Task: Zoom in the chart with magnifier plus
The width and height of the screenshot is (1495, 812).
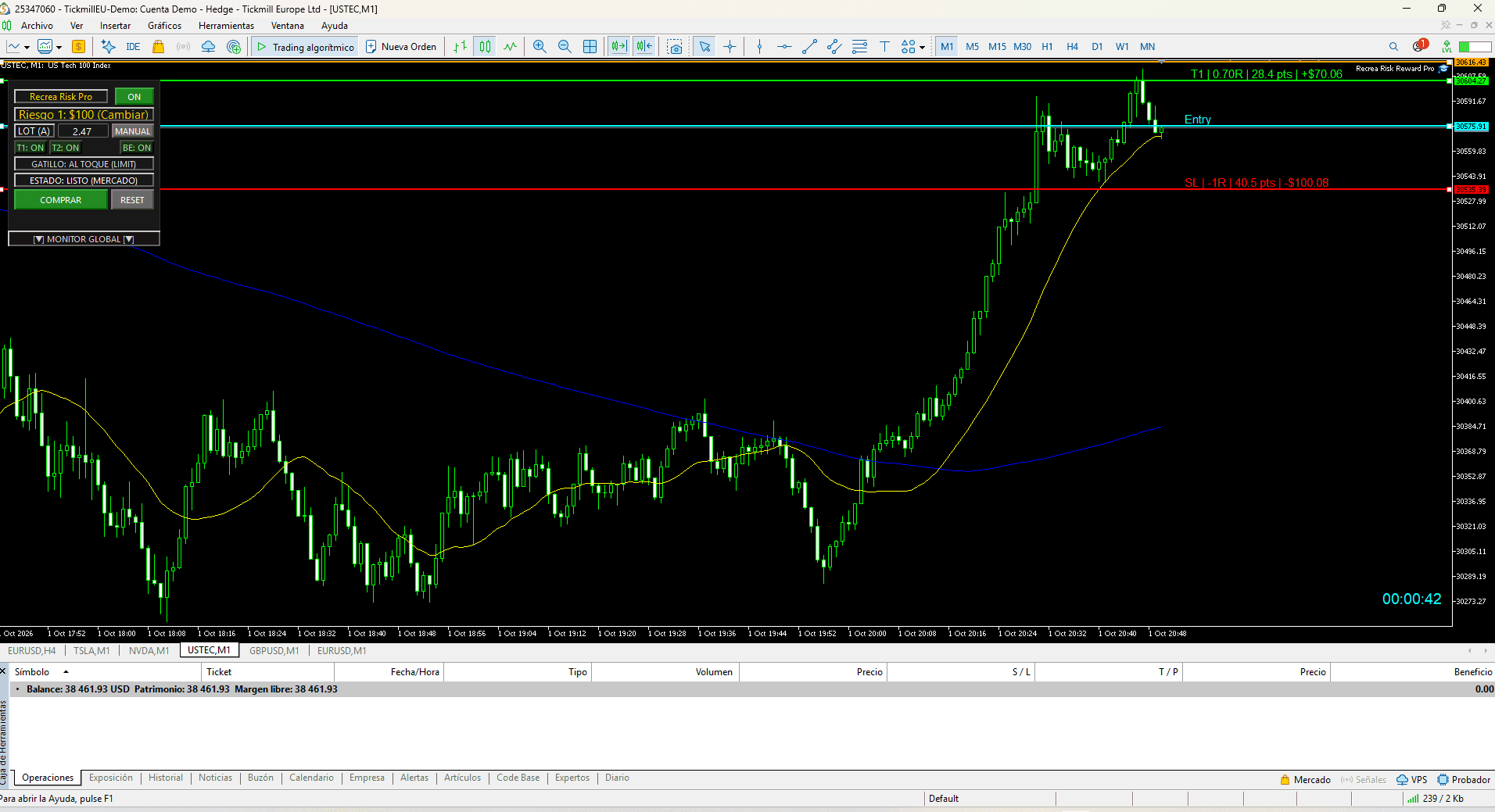Action: click(540, 47)
